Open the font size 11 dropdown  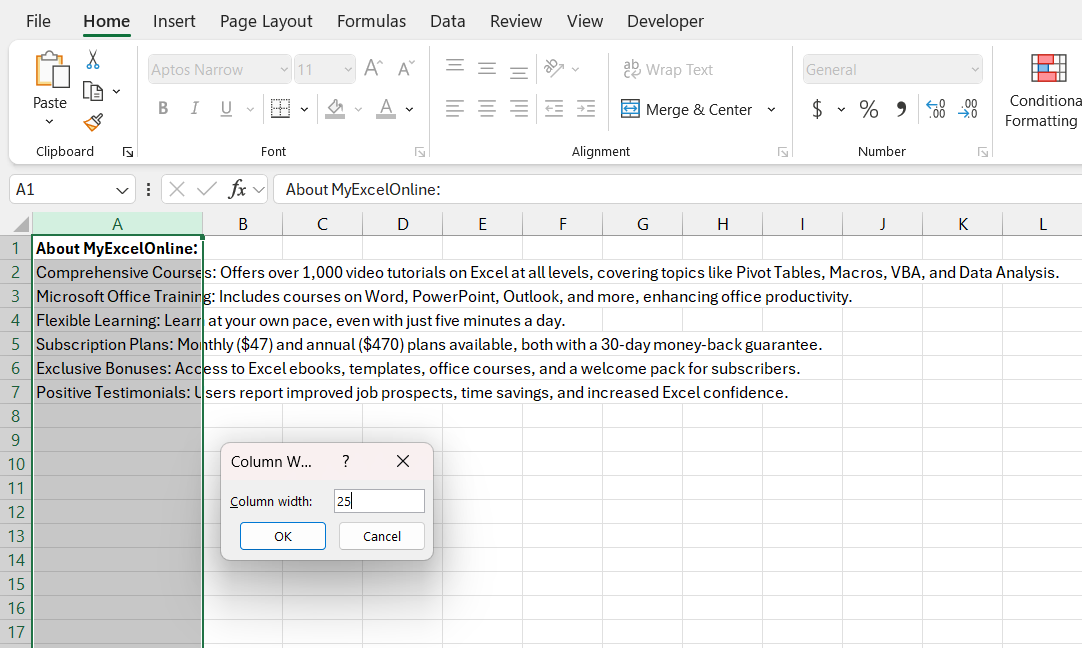(x=348, y=70)
